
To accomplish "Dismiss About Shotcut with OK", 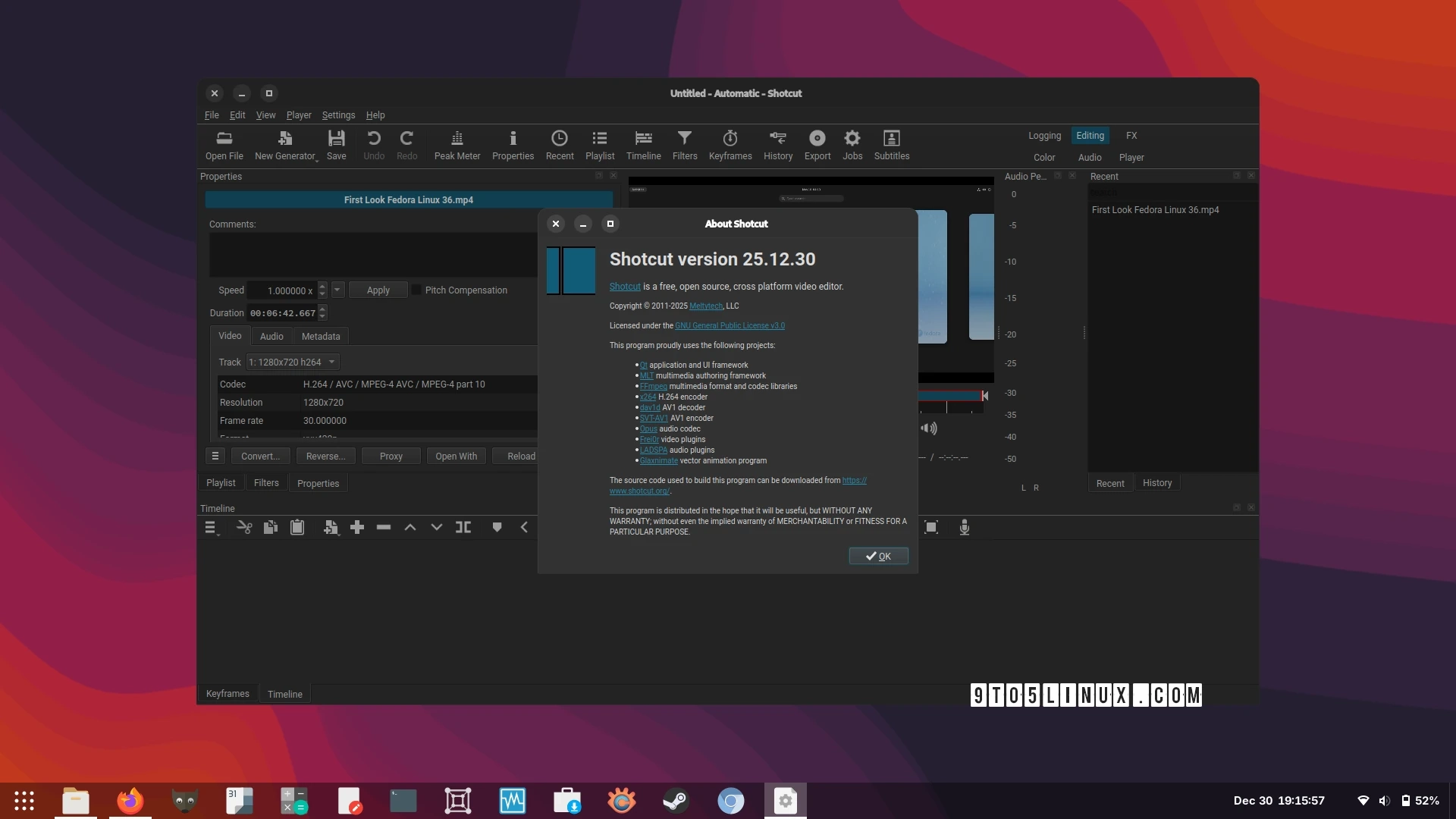I will pyautogui.click(x=878, y=556).
